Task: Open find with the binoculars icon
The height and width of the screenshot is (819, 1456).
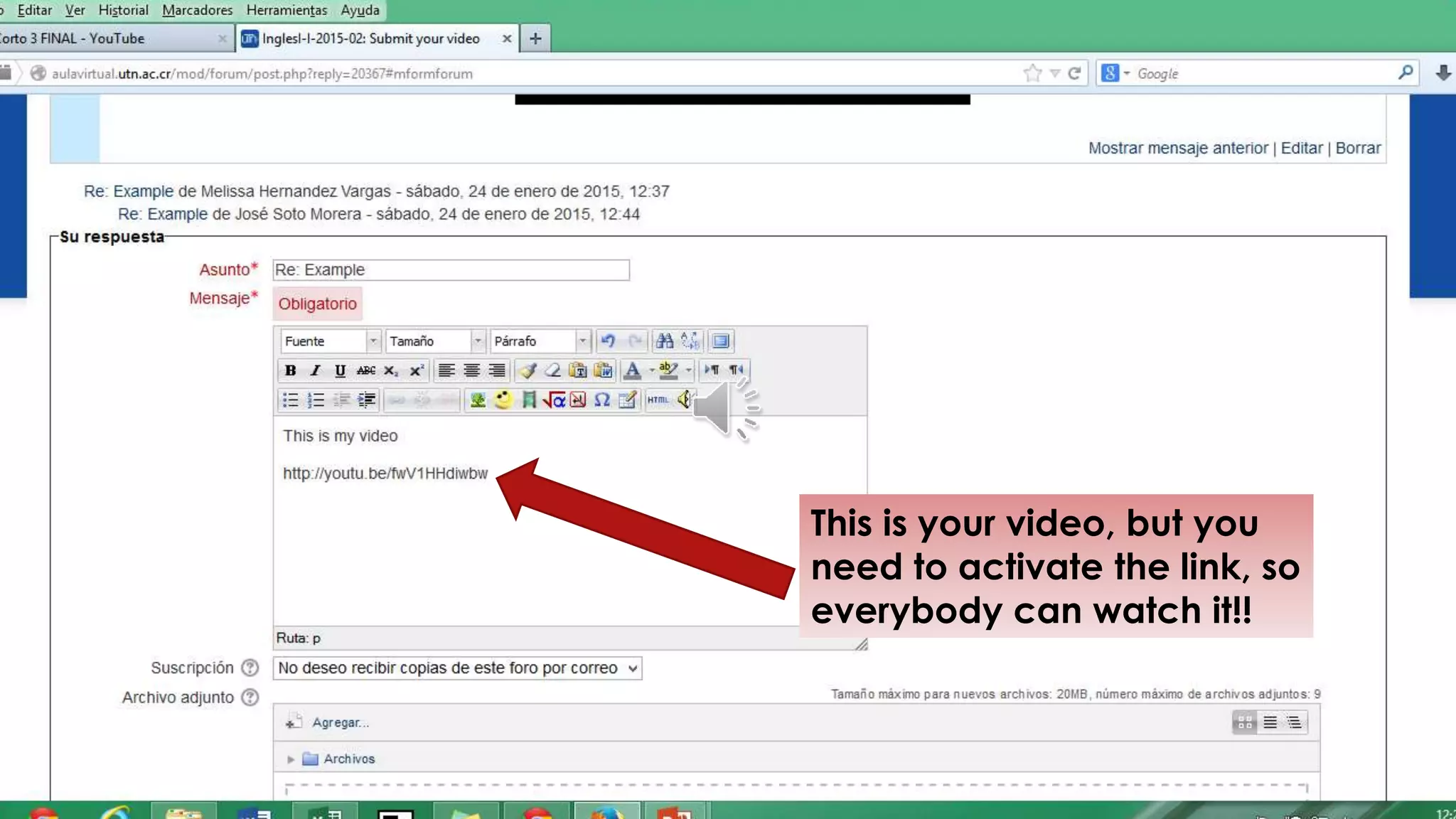Action: (665, 341)
